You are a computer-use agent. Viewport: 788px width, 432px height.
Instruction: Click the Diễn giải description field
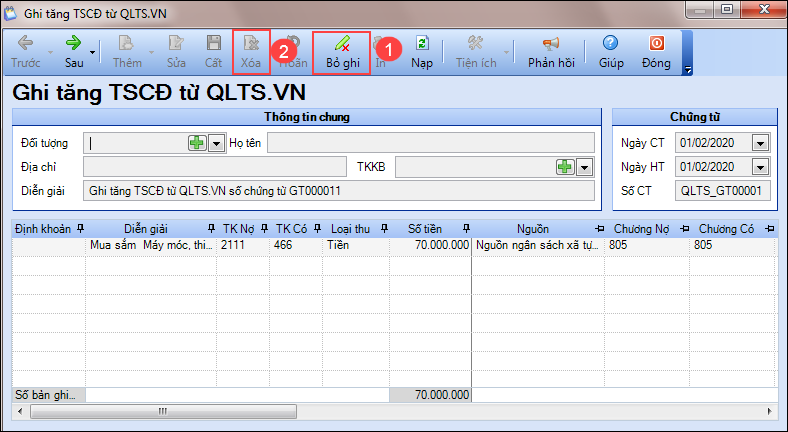click(339, 191)
